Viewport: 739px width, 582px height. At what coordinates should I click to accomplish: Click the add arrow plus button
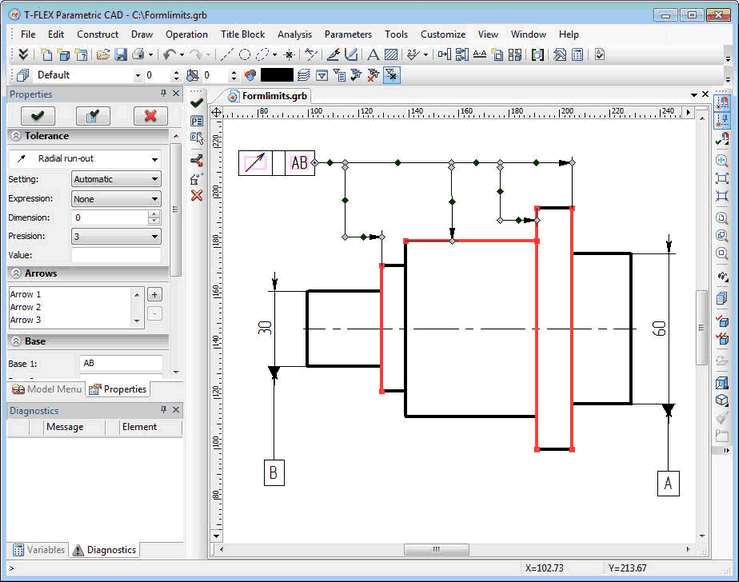click(154, 295)
